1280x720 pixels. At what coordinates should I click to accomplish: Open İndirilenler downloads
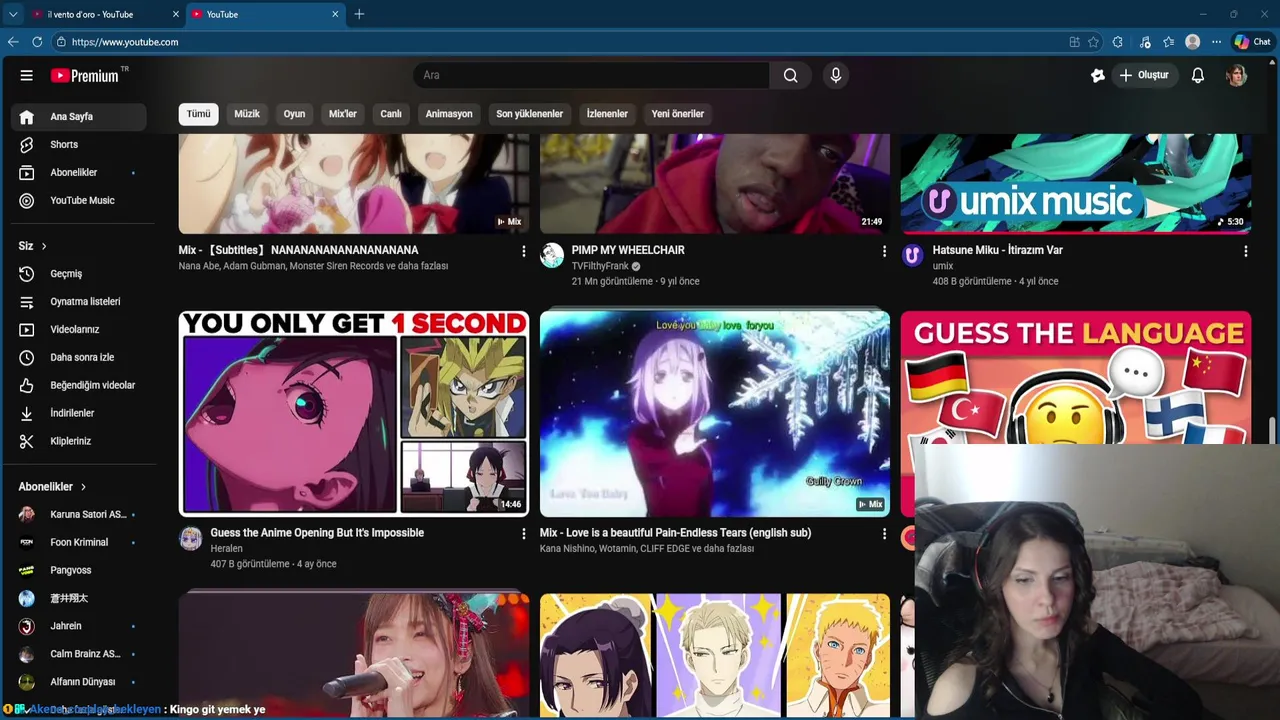tap(79, 414)
